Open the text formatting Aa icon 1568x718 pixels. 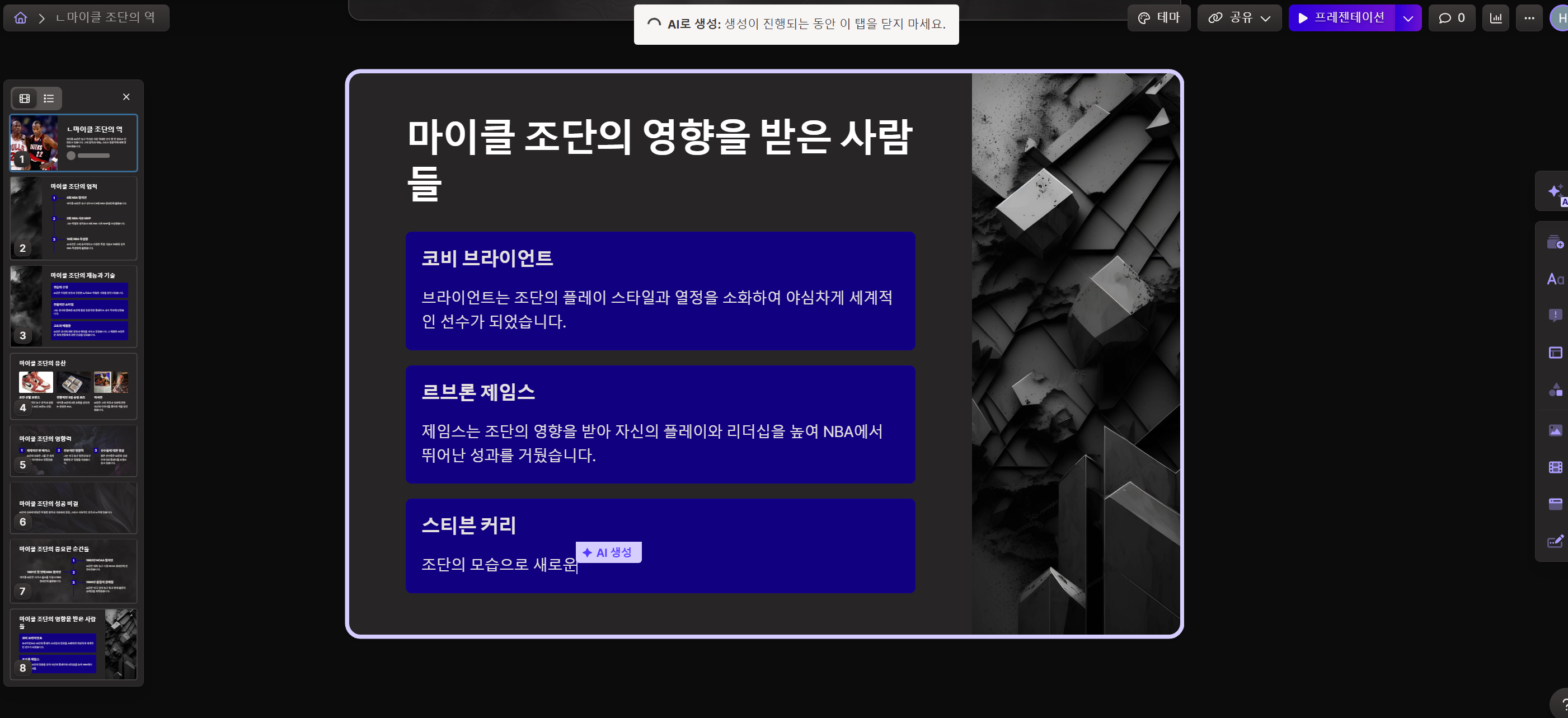1555,279
